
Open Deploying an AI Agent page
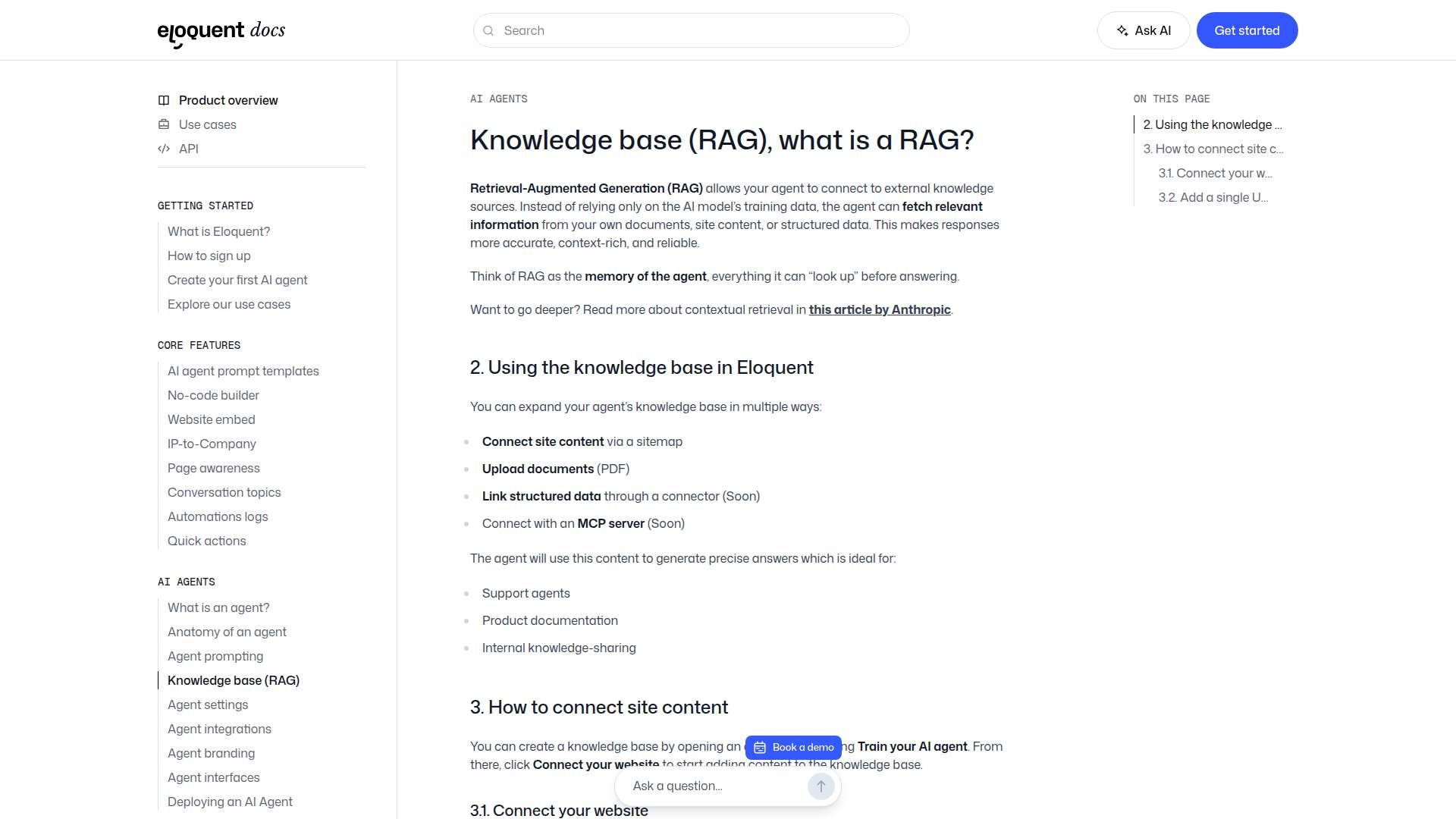tap(230, 802)
